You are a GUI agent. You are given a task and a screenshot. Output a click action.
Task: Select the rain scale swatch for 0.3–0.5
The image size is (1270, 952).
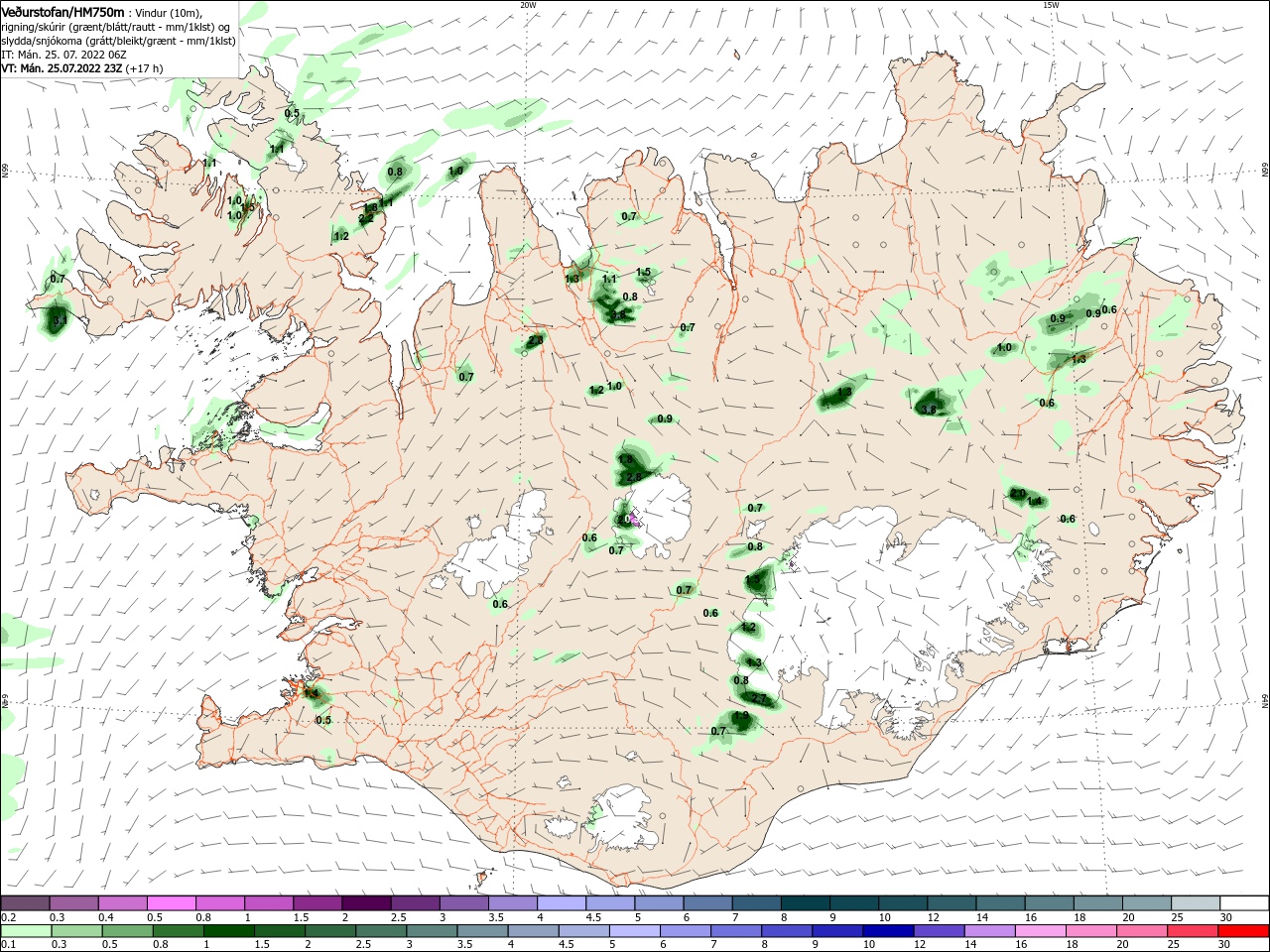point(76,931)
